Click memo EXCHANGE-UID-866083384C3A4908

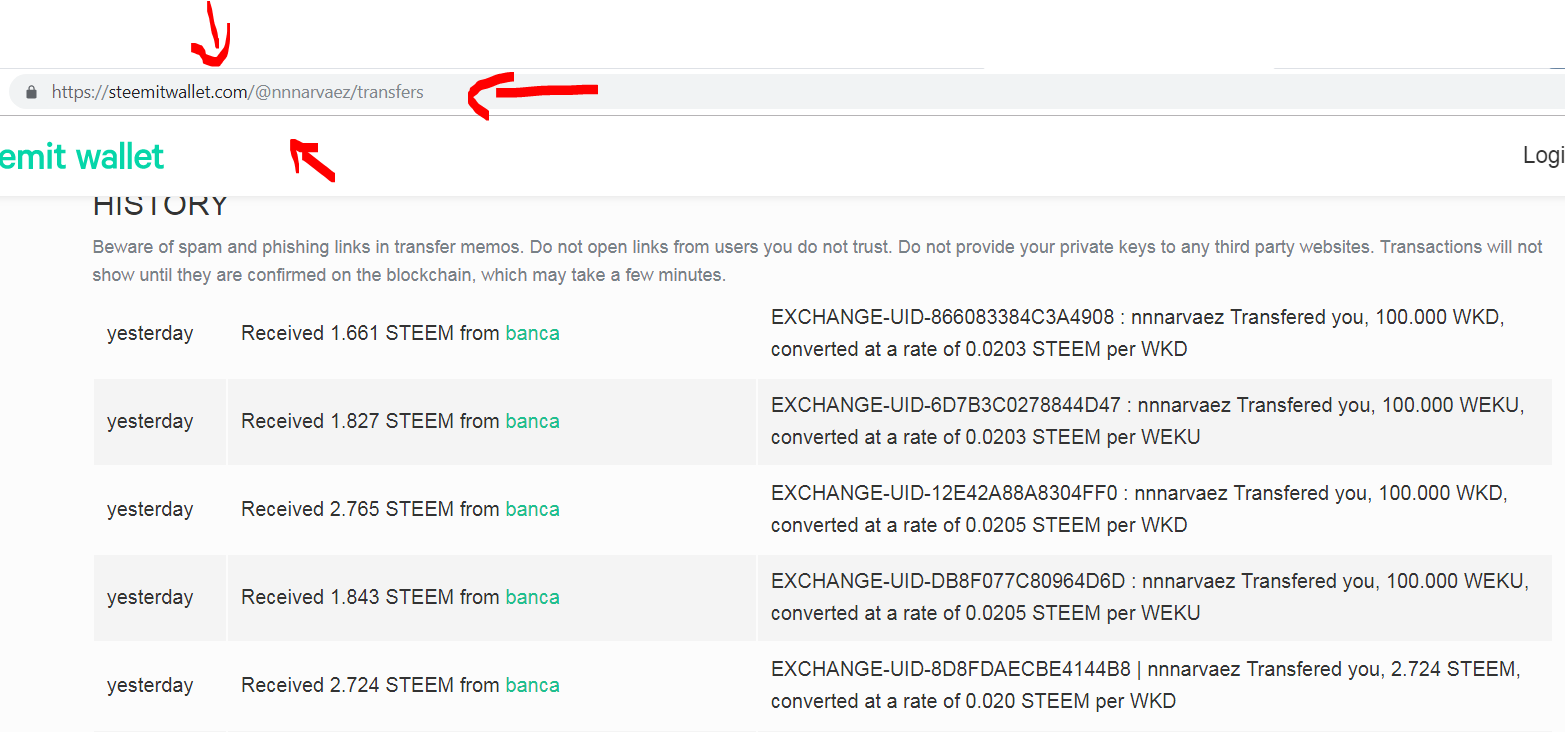(1138, 334)
